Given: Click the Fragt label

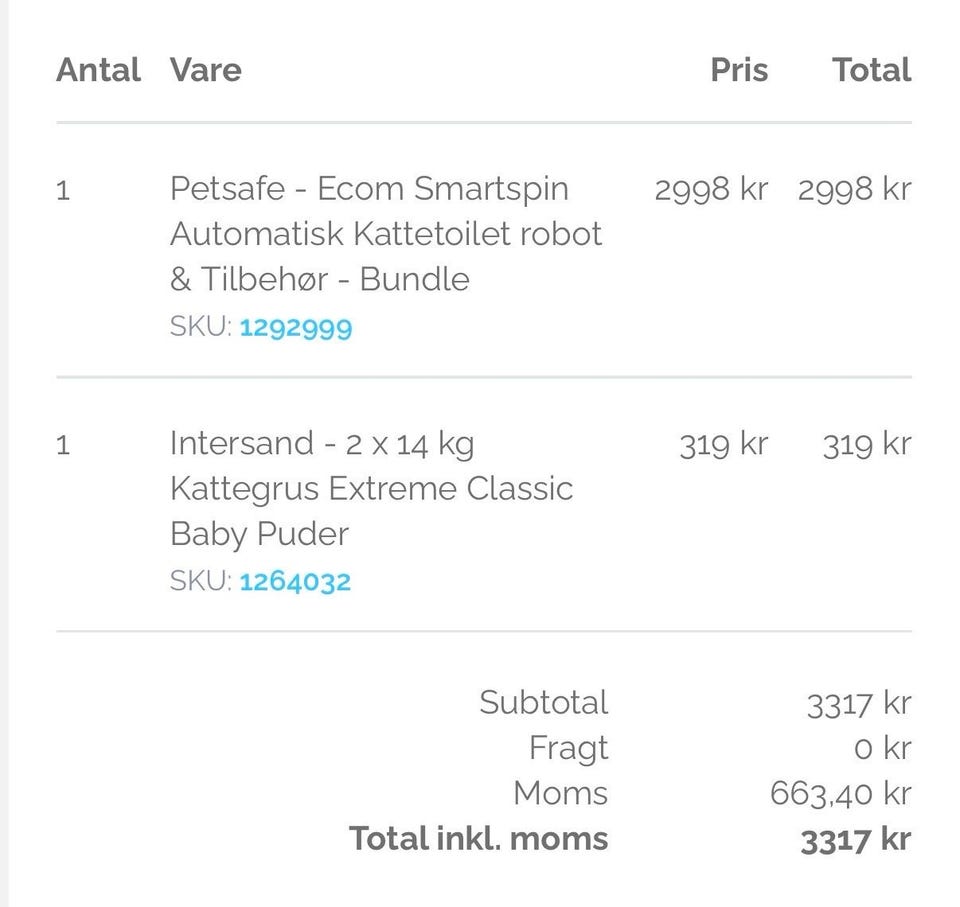Looking at the screenshot, I should (x=568, y=747).
